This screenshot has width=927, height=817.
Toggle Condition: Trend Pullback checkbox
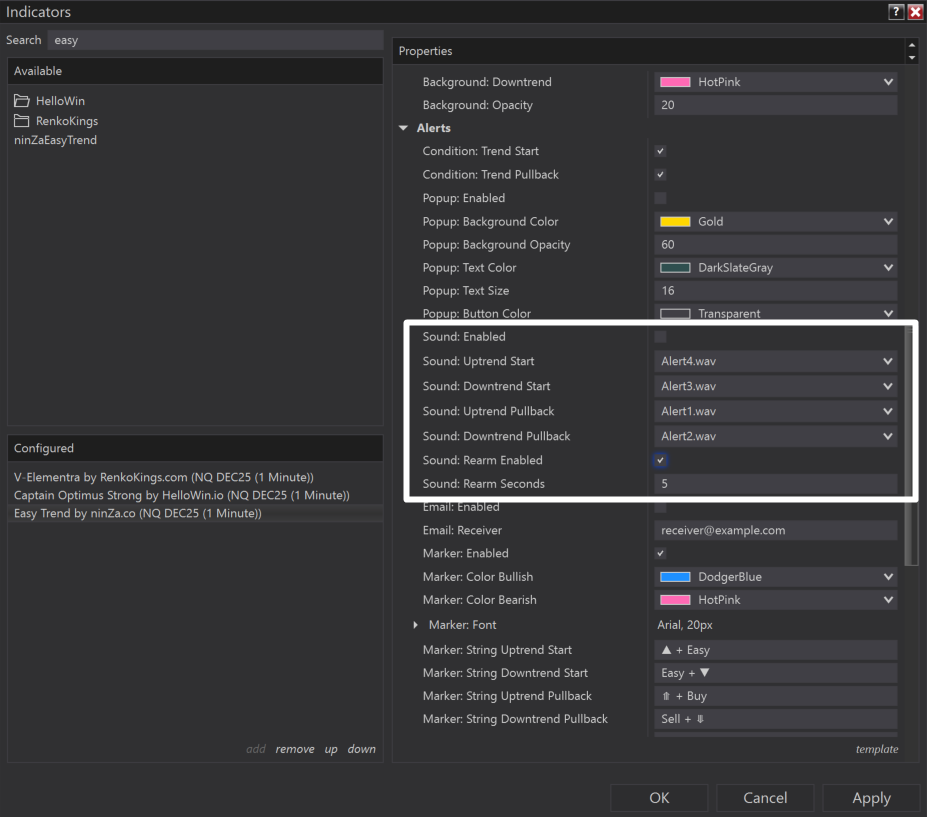pos(660,174)
